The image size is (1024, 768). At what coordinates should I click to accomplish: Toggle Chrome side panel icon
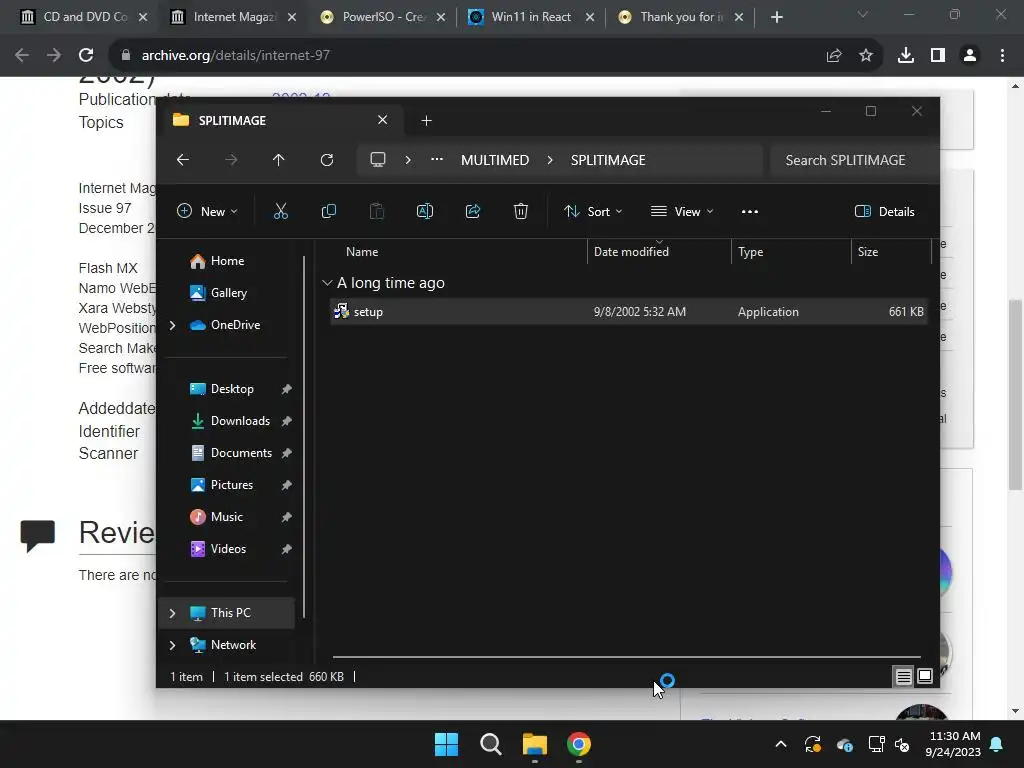938,56
